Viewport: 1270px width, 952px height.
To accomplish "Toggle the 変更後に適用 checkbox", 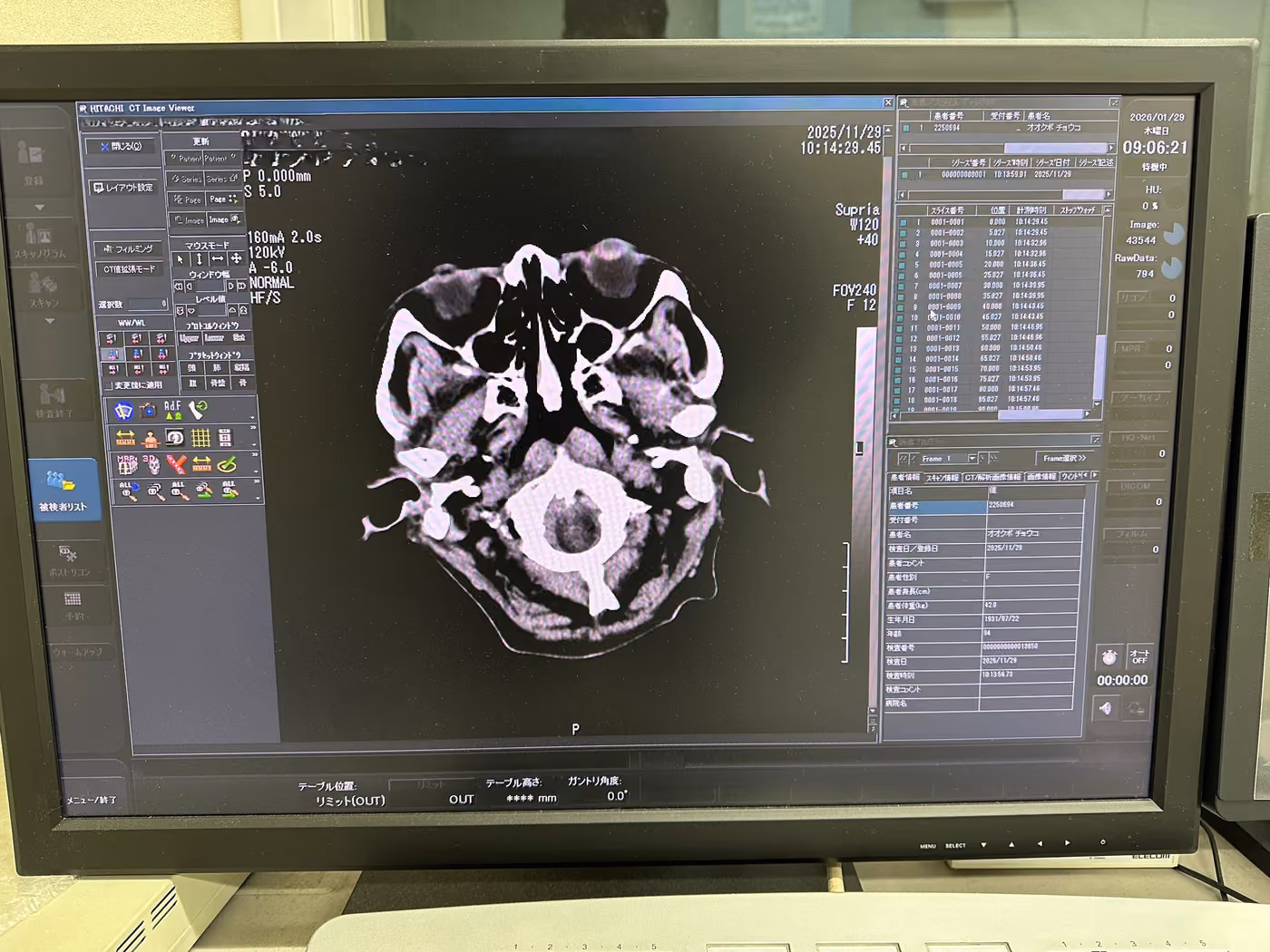I will tap(109, 385).
